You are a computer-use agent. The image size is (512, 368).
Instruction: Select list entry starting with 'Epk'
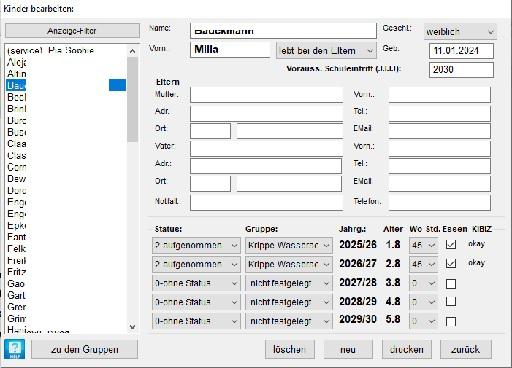tap(66, 225)
